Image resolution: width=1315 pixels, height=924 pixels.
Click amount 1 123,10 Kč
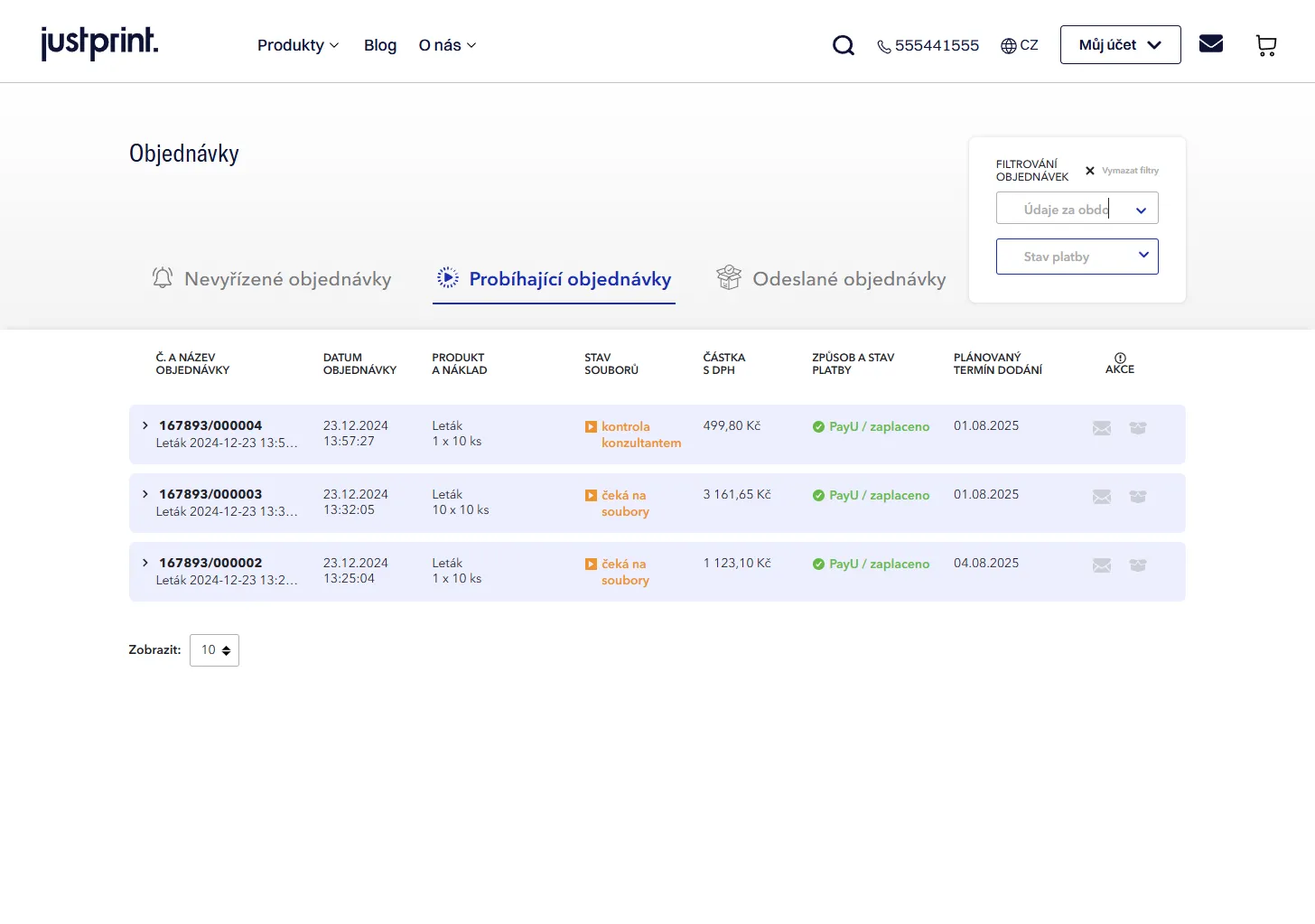click(737, 563)
